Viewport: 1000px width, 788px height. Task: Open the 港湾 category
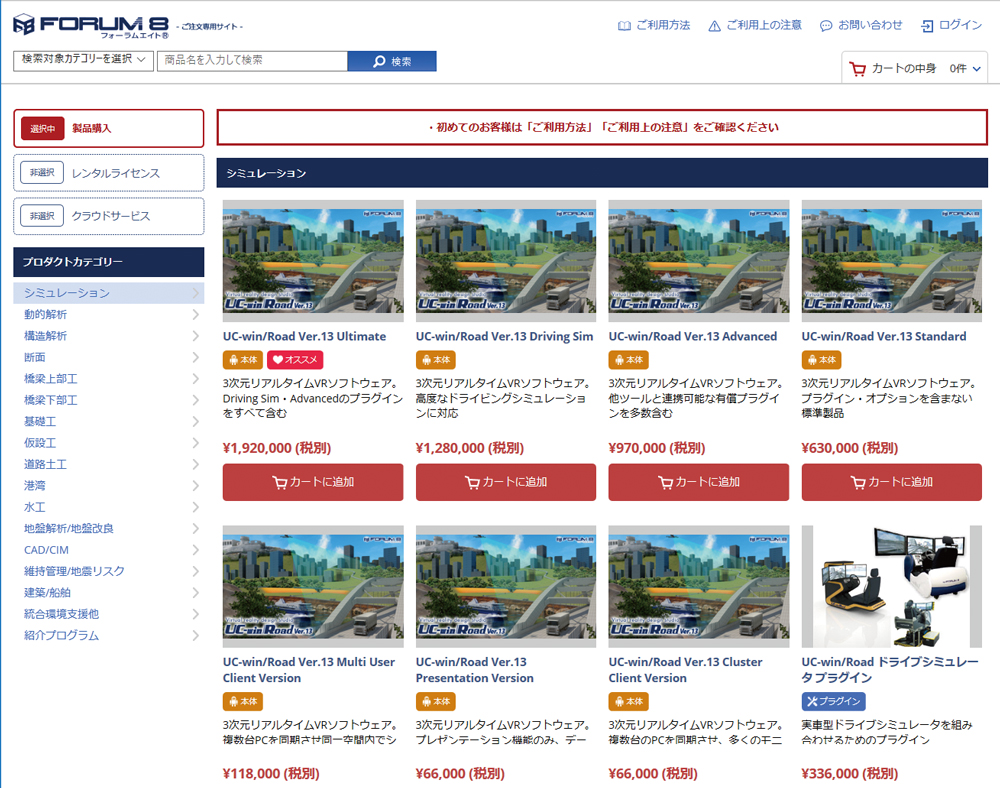108,486
